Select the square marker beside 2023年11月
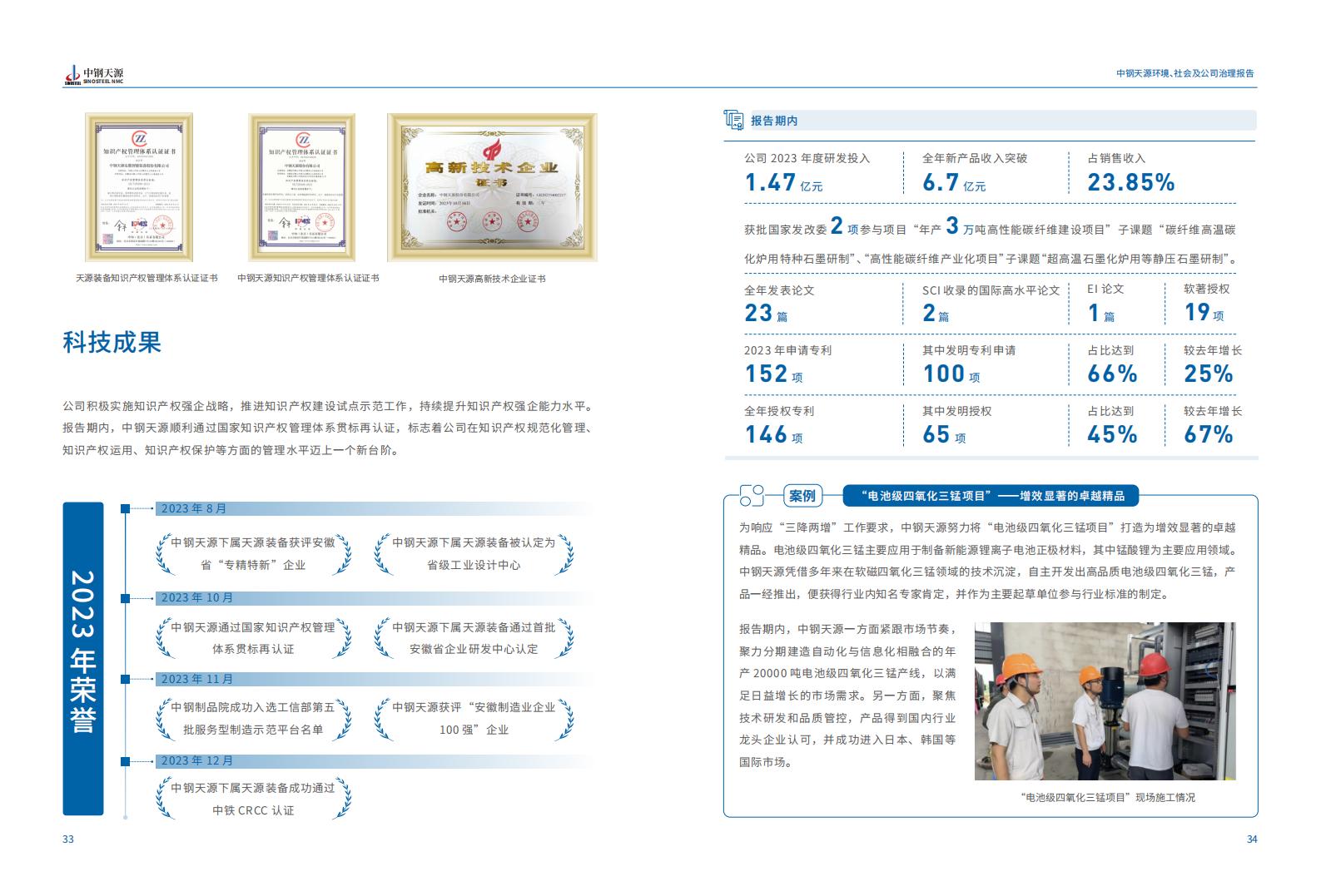The height and width of the screenshot is (896, 1321). (125, 680)
